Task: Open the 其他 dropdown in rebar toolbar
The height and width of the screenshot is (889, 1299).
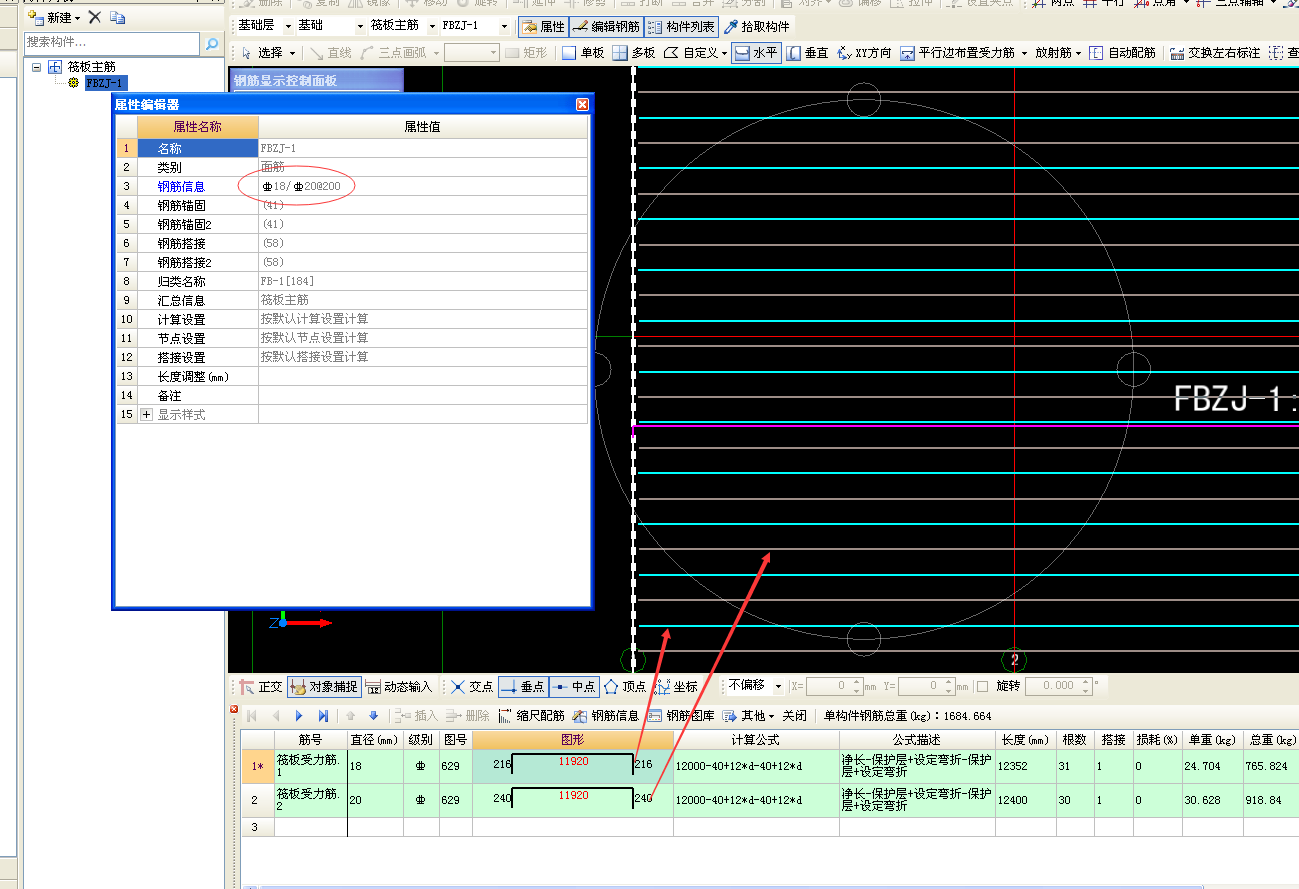Action: click(748, 716)
